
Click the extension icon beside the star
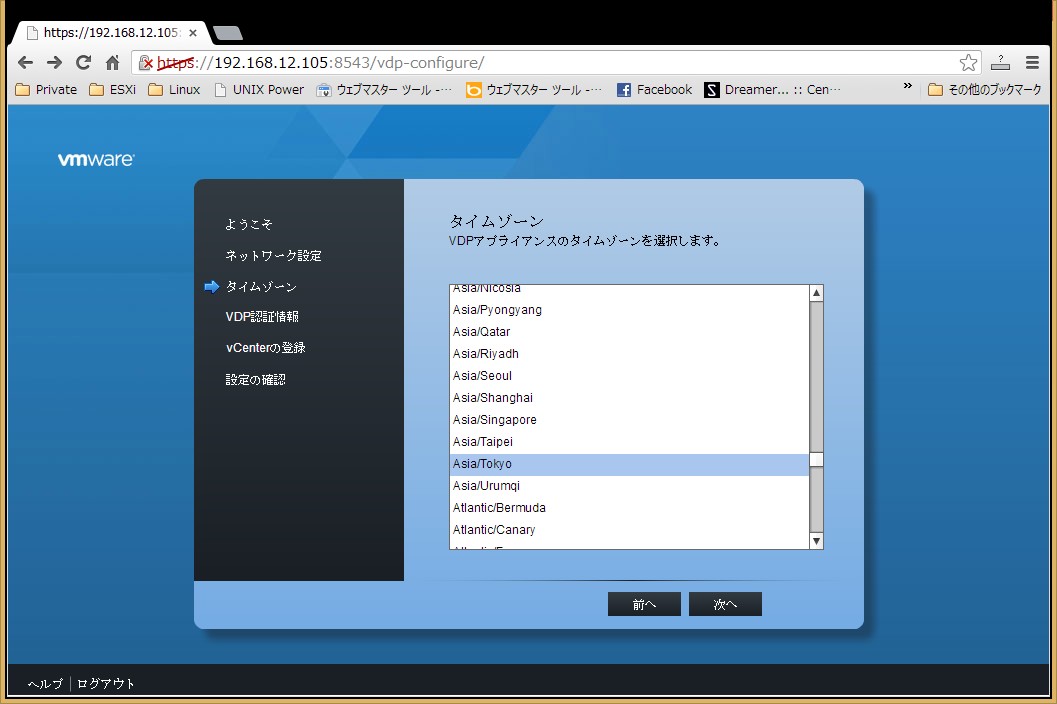coord(1000,63)
